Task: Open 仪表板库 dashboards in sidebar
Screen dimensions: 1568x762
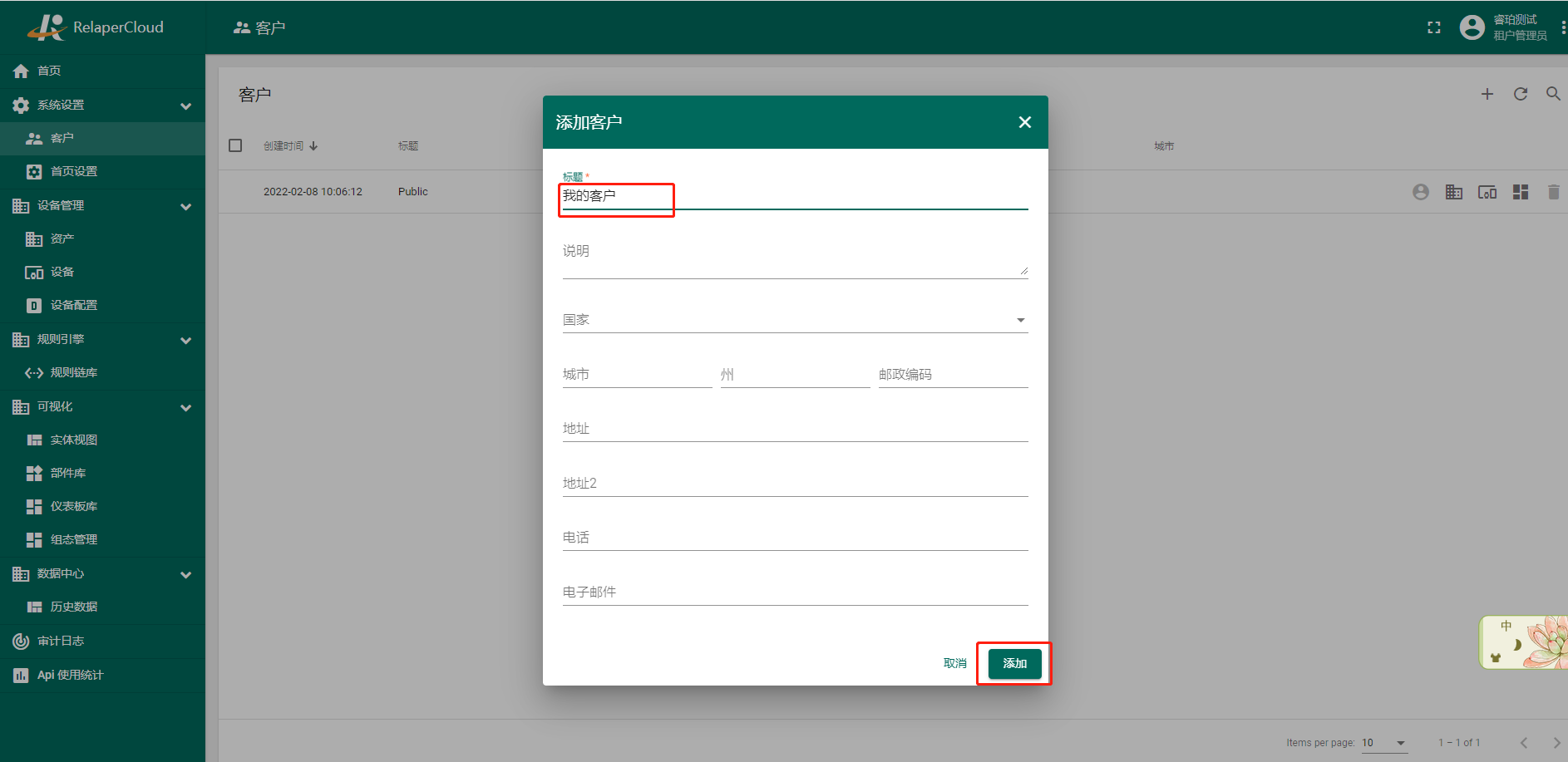Action: coord(102,507)
